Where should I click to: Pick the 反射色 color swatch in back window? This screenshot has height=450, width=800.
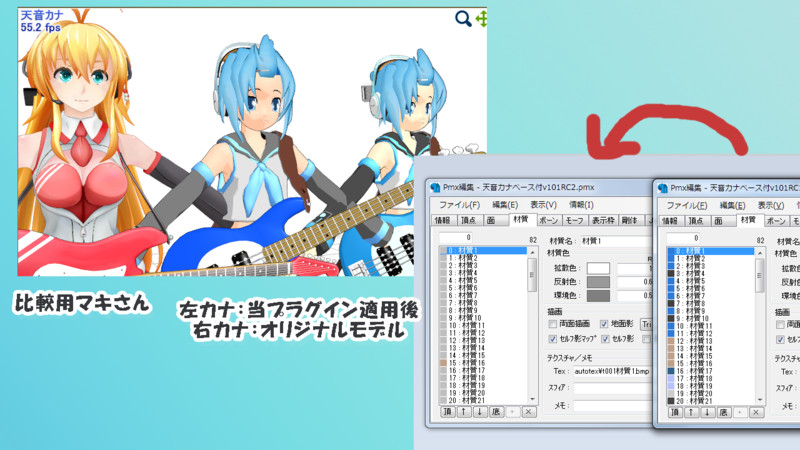[x=598, y=282]
